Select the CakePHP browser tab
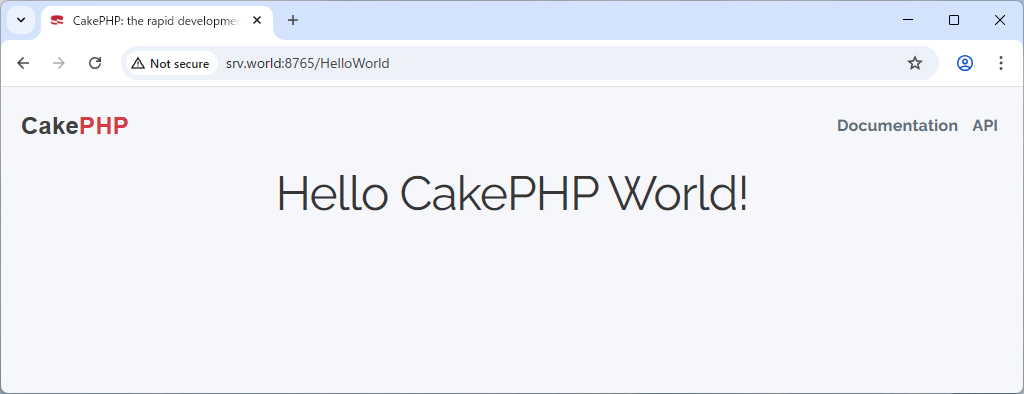This screenshot has height=394, width=1024. [x=157, y=21]
